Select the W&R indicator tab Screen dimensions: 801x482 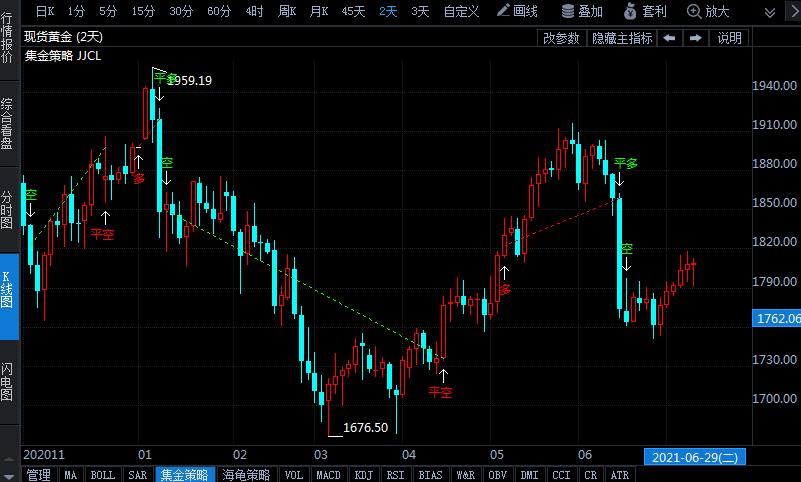tap(465, 475)
